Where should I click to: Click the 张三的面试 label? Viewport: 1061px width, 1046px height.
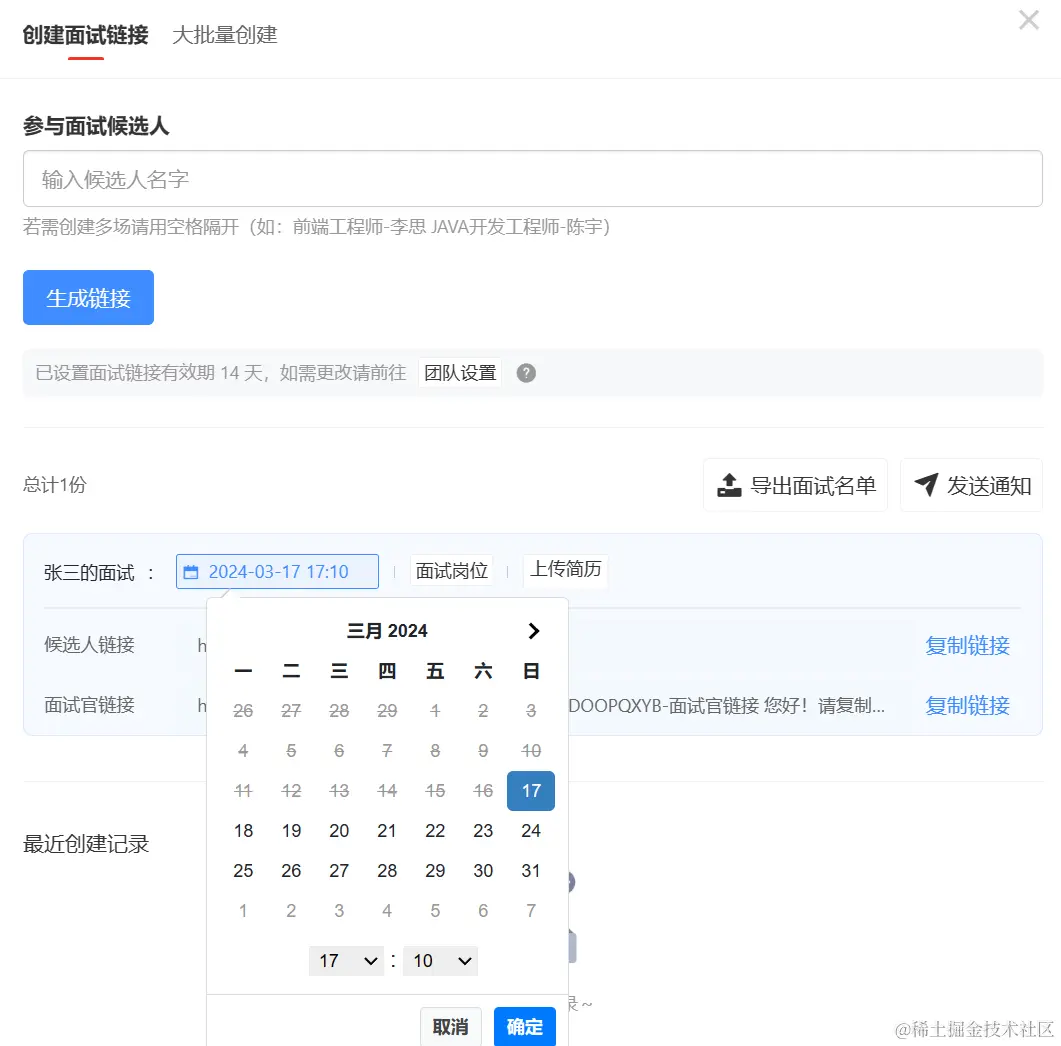(x=89, y=573)
